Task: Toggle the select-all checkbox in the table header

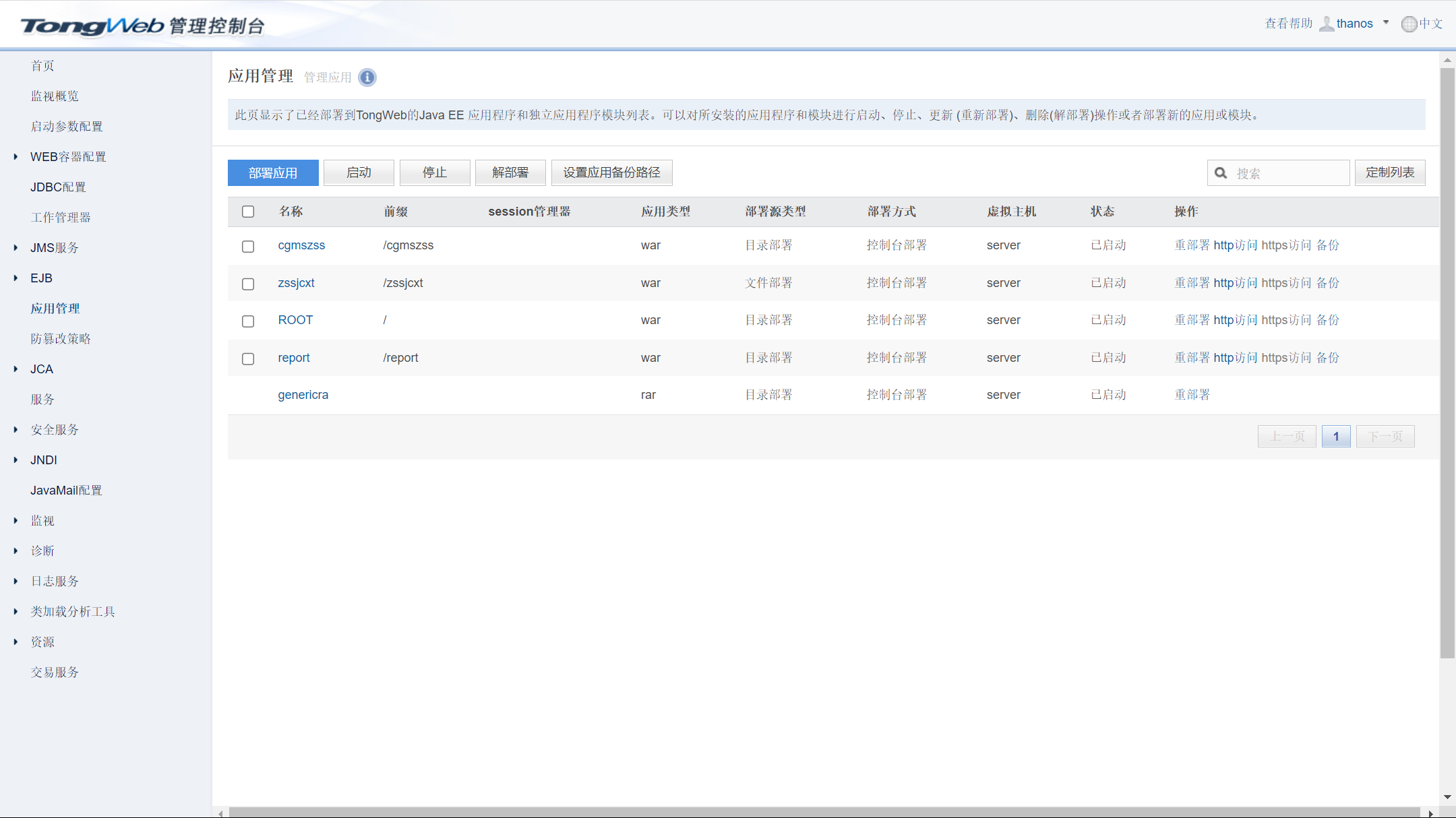Action: [248, 212]
